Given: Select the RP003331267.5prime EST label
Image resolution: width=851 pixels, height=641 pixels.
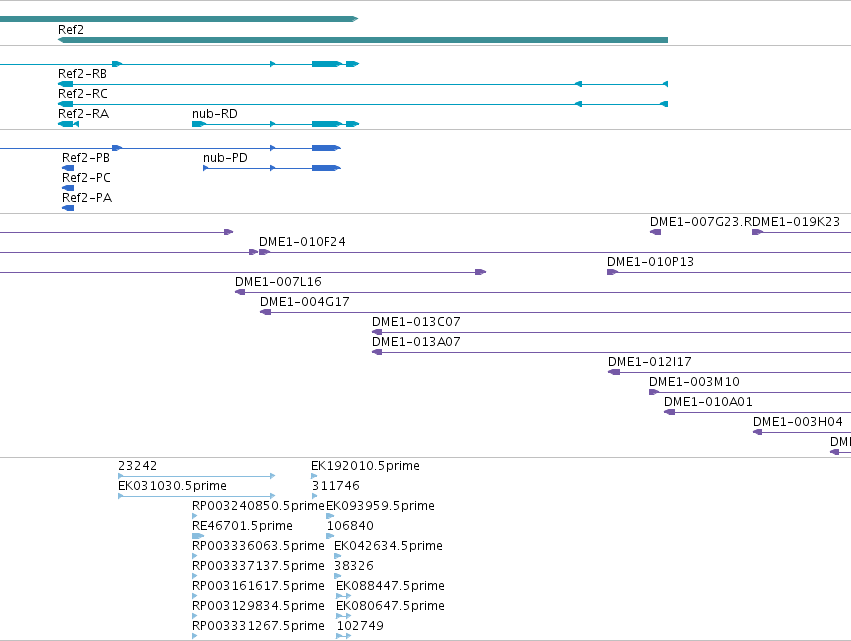Looking at the screenshot, I should [258, 627].
